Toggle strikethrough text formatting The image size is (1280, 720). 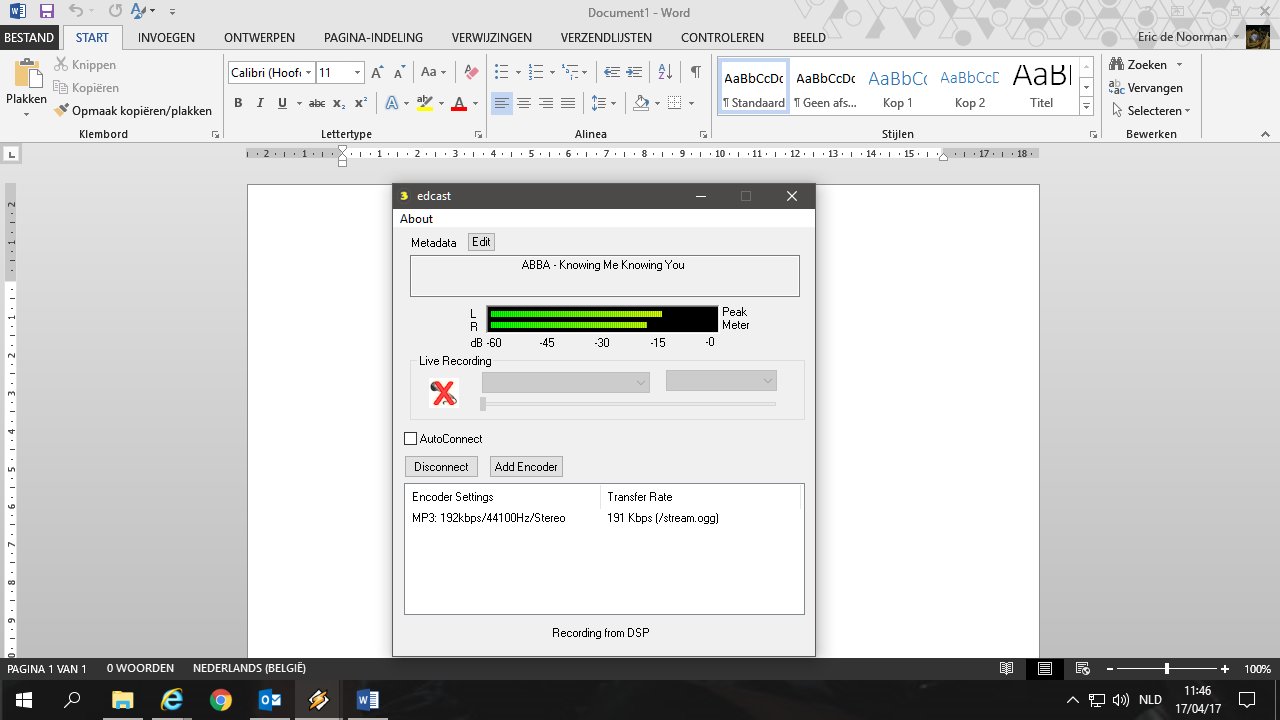pos(316,103)
